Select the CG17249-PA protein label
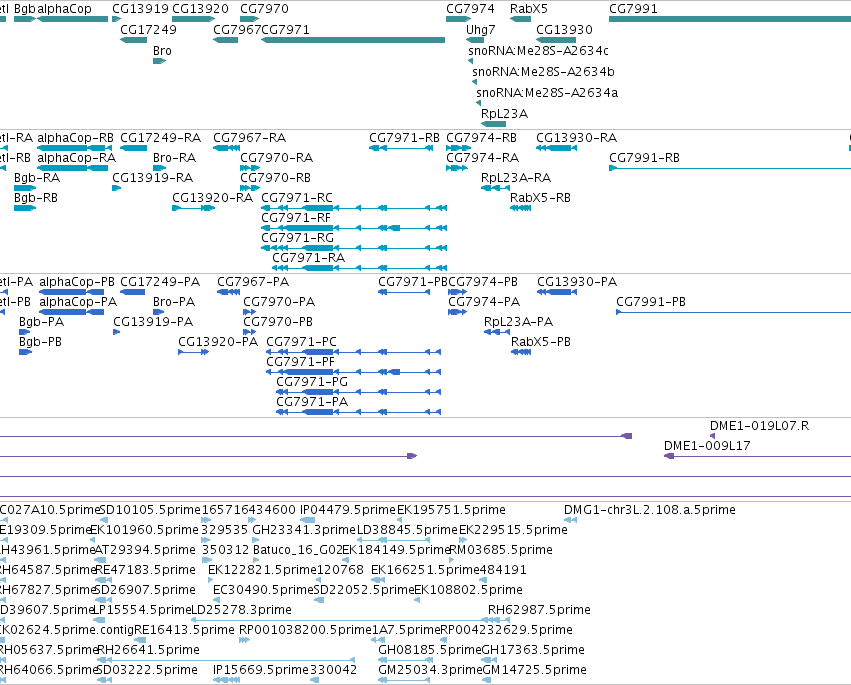The image size is (851, 685). pos(160,282)
